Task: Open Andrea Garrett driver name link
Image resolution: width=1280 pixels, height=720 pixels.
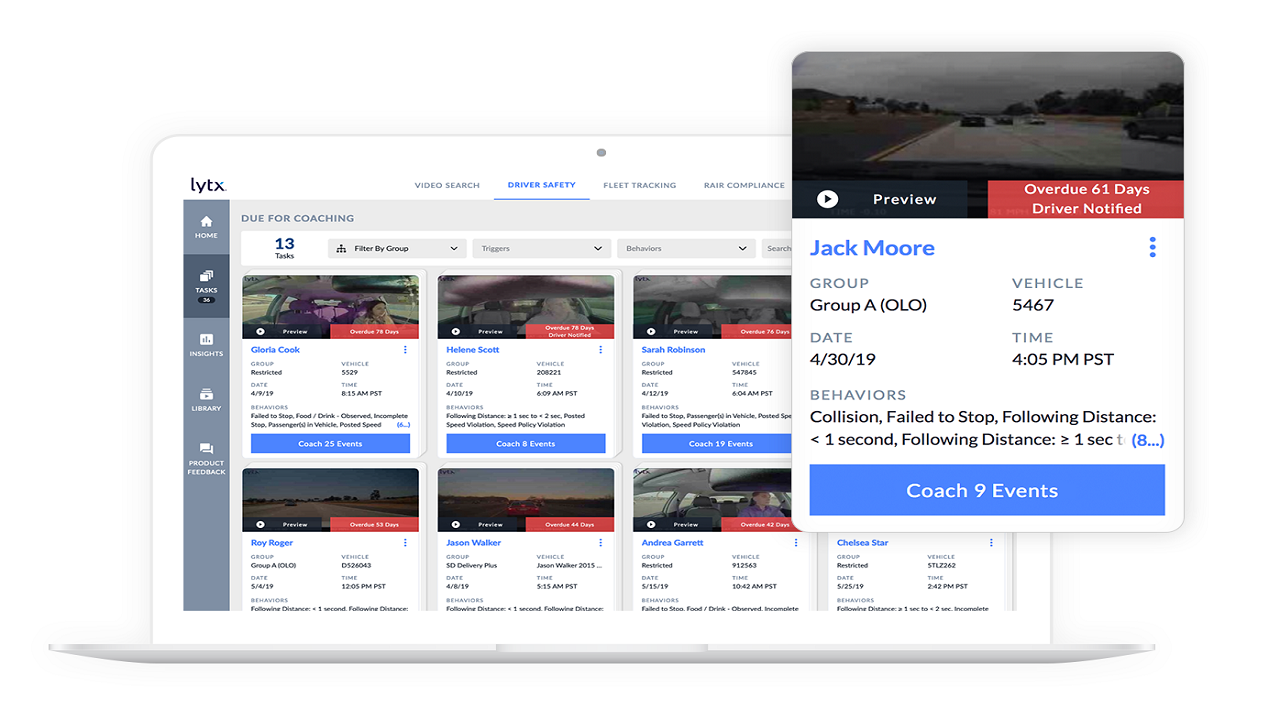Action: 672,543
